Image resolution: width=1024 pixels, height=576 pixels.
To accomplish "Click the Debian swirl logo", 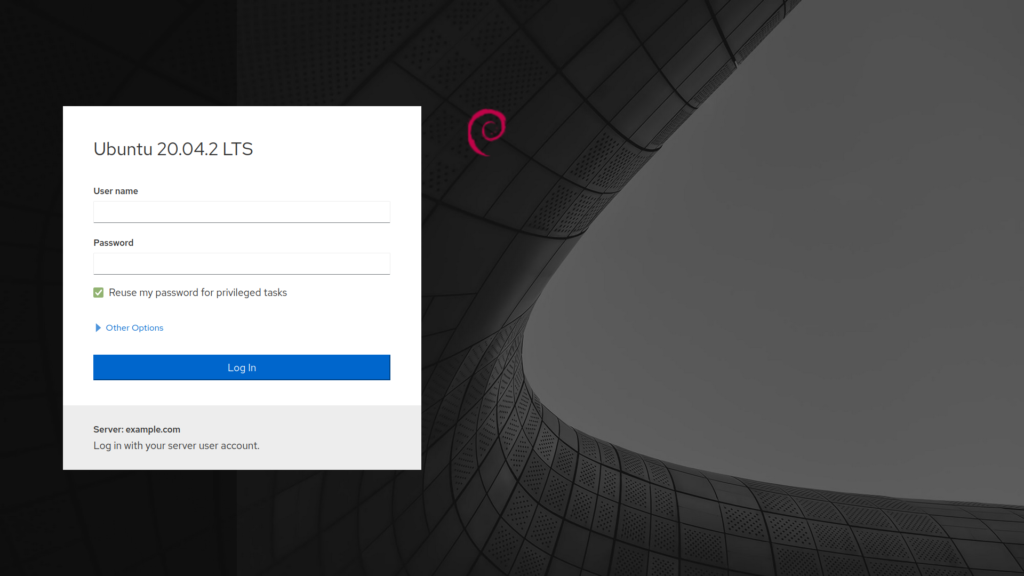I will pos(487,133).
